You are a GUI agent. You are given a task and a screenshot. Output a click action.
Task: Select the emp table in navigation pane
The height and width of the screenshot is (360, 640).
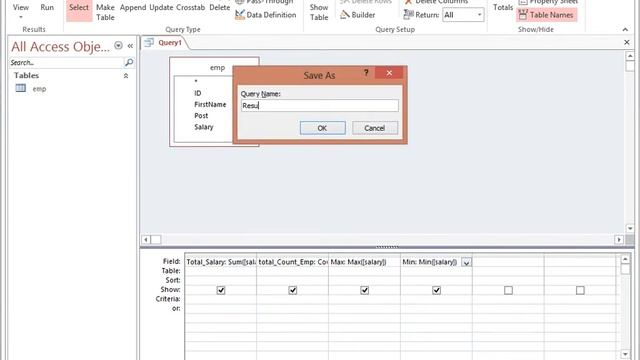point(39,89)
